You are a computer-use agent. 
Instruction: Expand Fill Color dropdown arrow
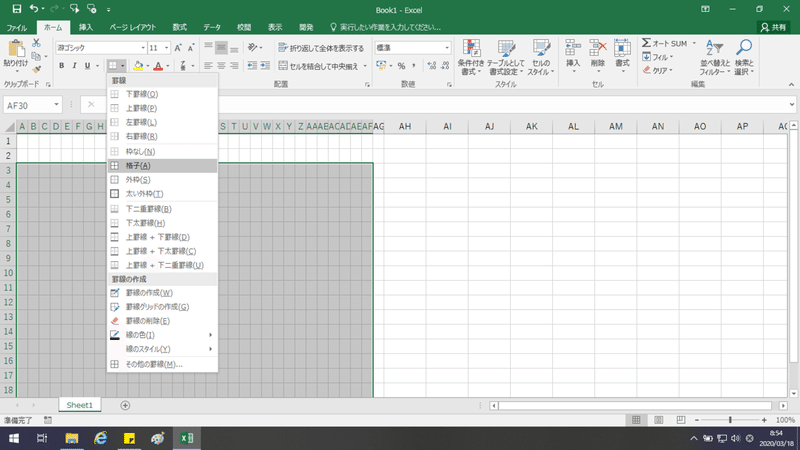(147, 66)
